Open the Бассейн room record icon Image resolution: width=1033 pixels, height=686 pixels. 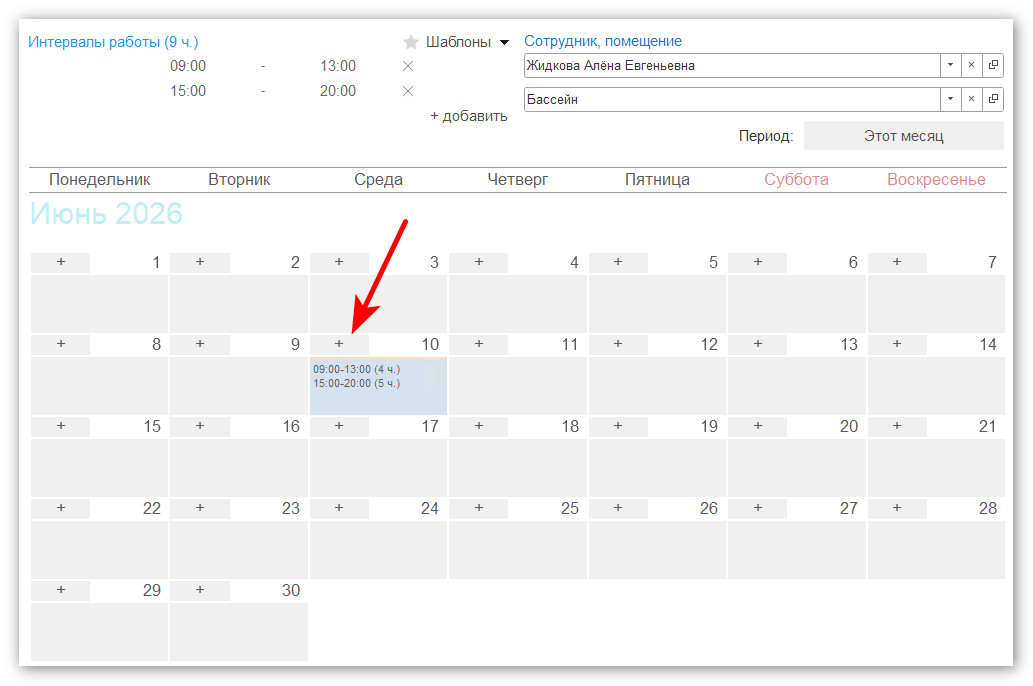pos(993,99)
